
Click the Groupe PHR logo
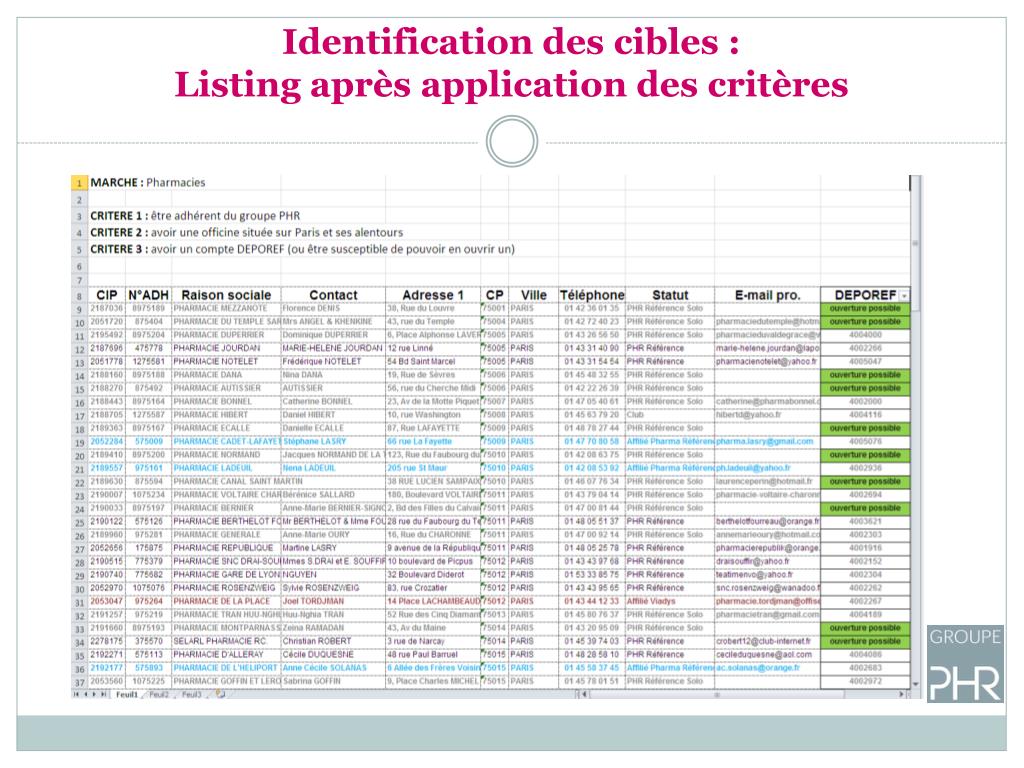pyautogui.click(x=965, y=664)
